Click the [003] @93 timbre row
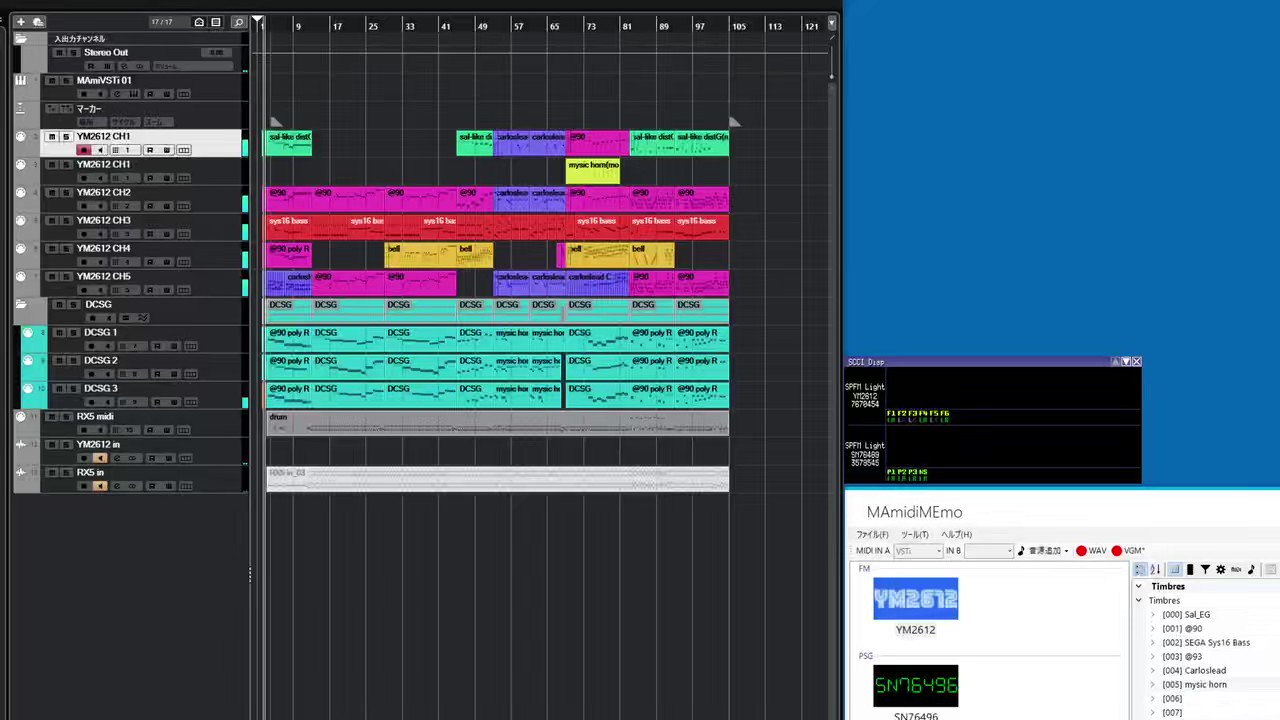1280x720 pixels. pyautogui.click(x=1182, y=657)
